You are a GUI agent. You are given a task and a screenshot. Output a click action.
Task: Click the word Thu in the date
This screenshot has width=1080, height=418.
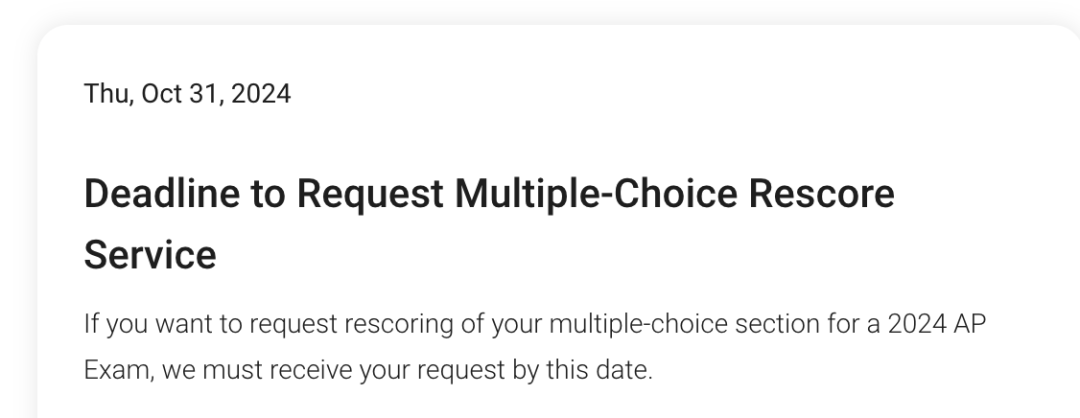click(x=101, y=96)
